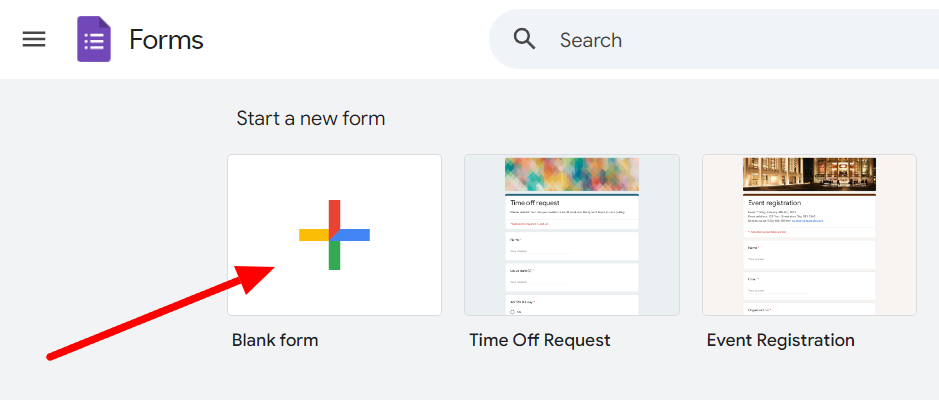Image resolution: width=939 pixels, height=400 pixels.
Task: Click the colorful plus icon
Action: [334, 235]
